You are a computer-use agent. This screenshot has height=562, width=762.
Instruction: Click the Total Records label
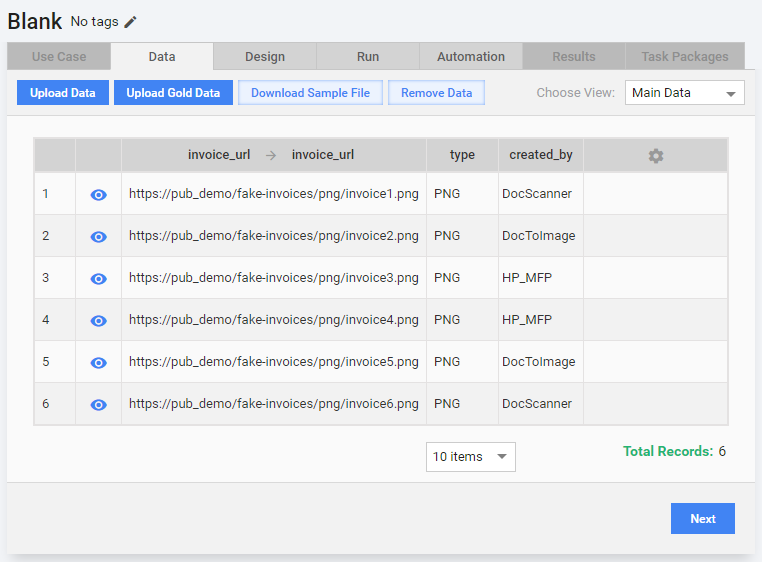668,451
